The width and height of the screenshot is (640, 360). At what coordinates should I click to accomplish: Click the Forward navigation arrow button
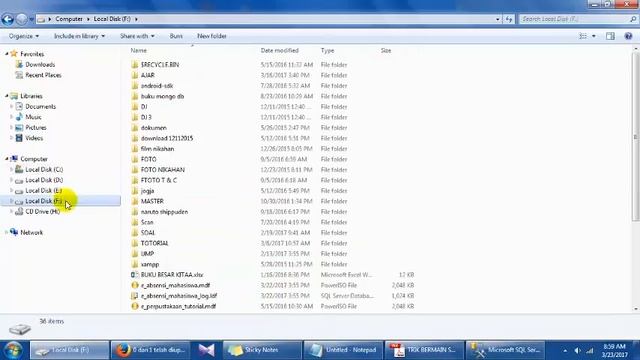(x=22, y=19)
